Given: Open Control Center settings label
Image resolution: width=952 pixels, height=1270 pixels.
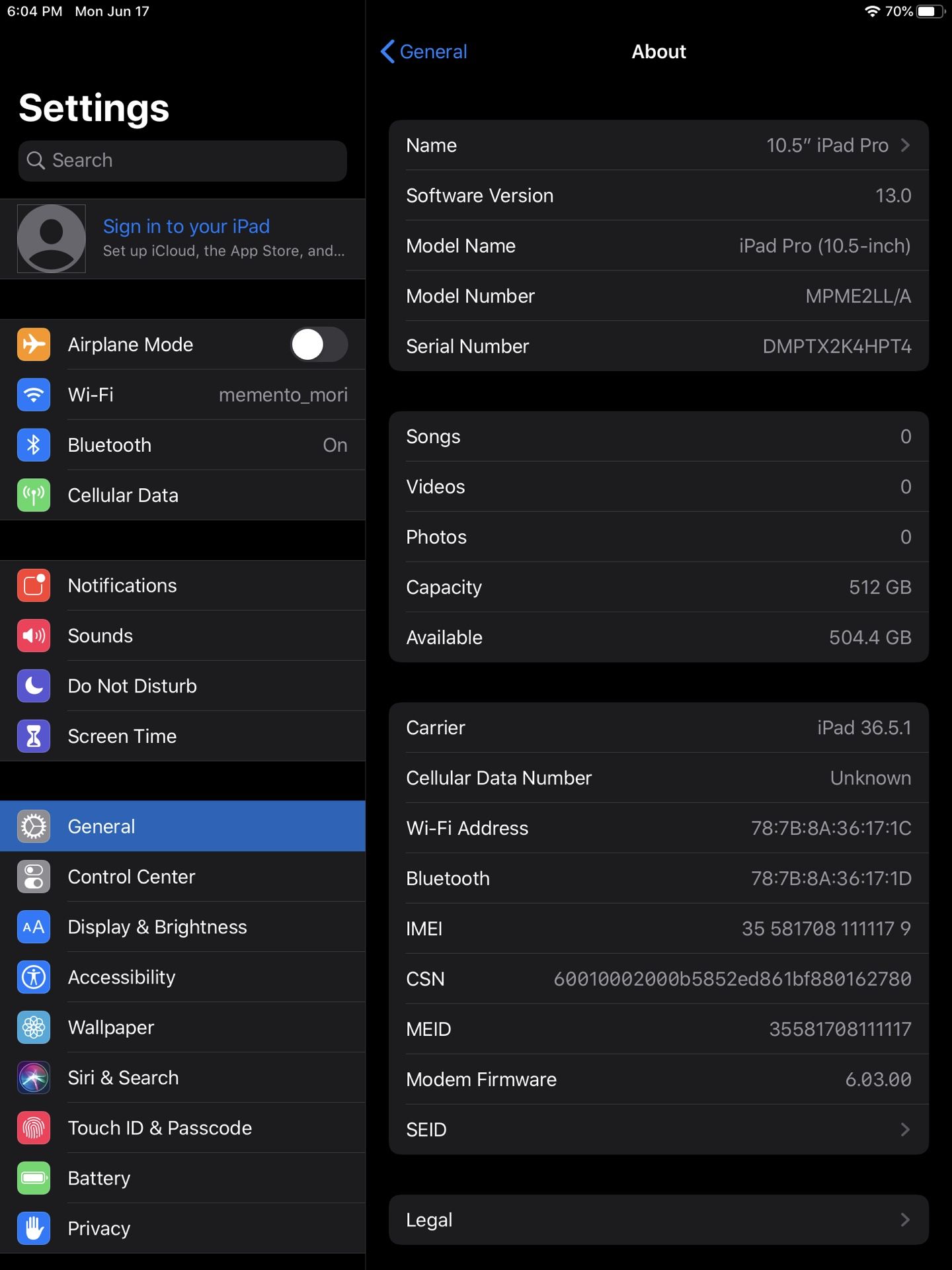Looking at the screenshot, I should [x=132, y=876].
